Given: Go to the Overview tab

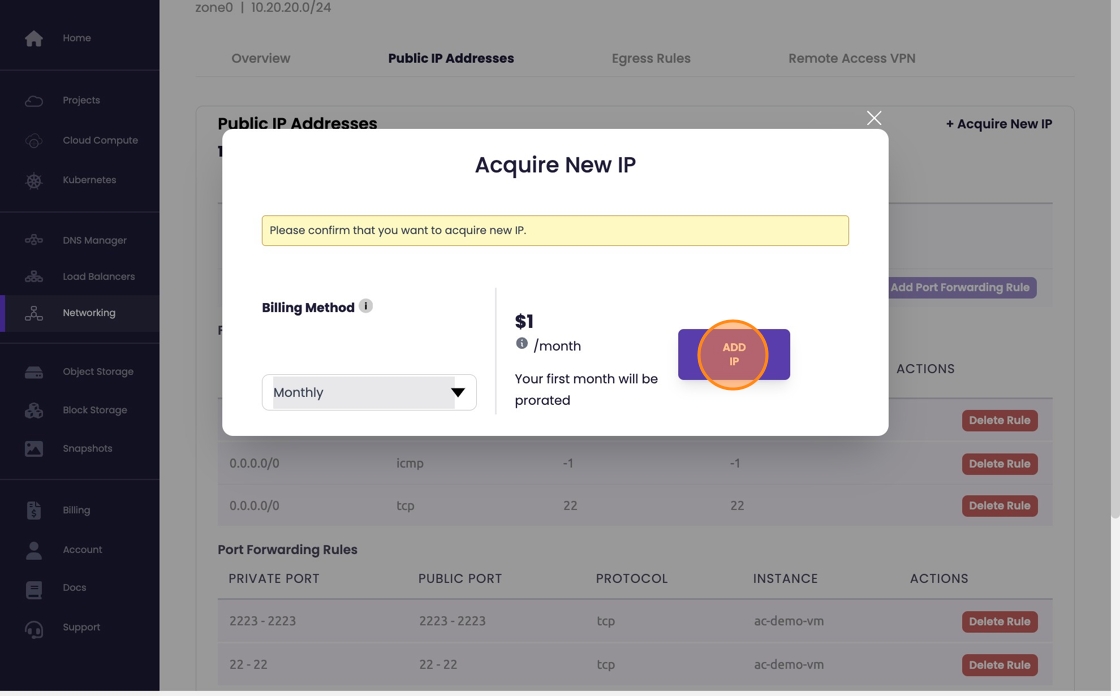Looking at the screenshot, I should pyautogui.click(x=261, y=58).
